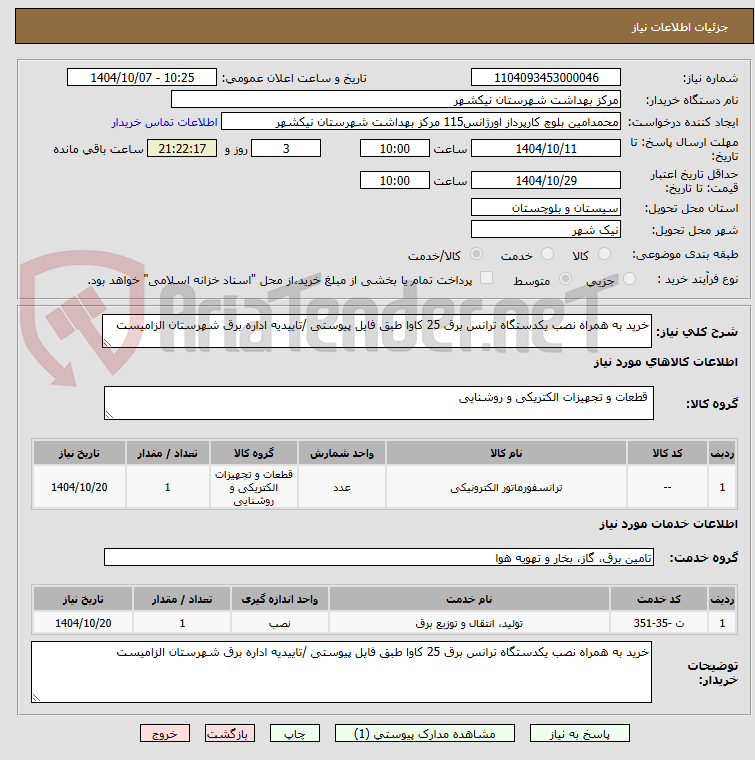Image resolution: width=755 pixels, height=760 pixels.
Task: Click the 'خروج' exit button
Action: point(165,733)
